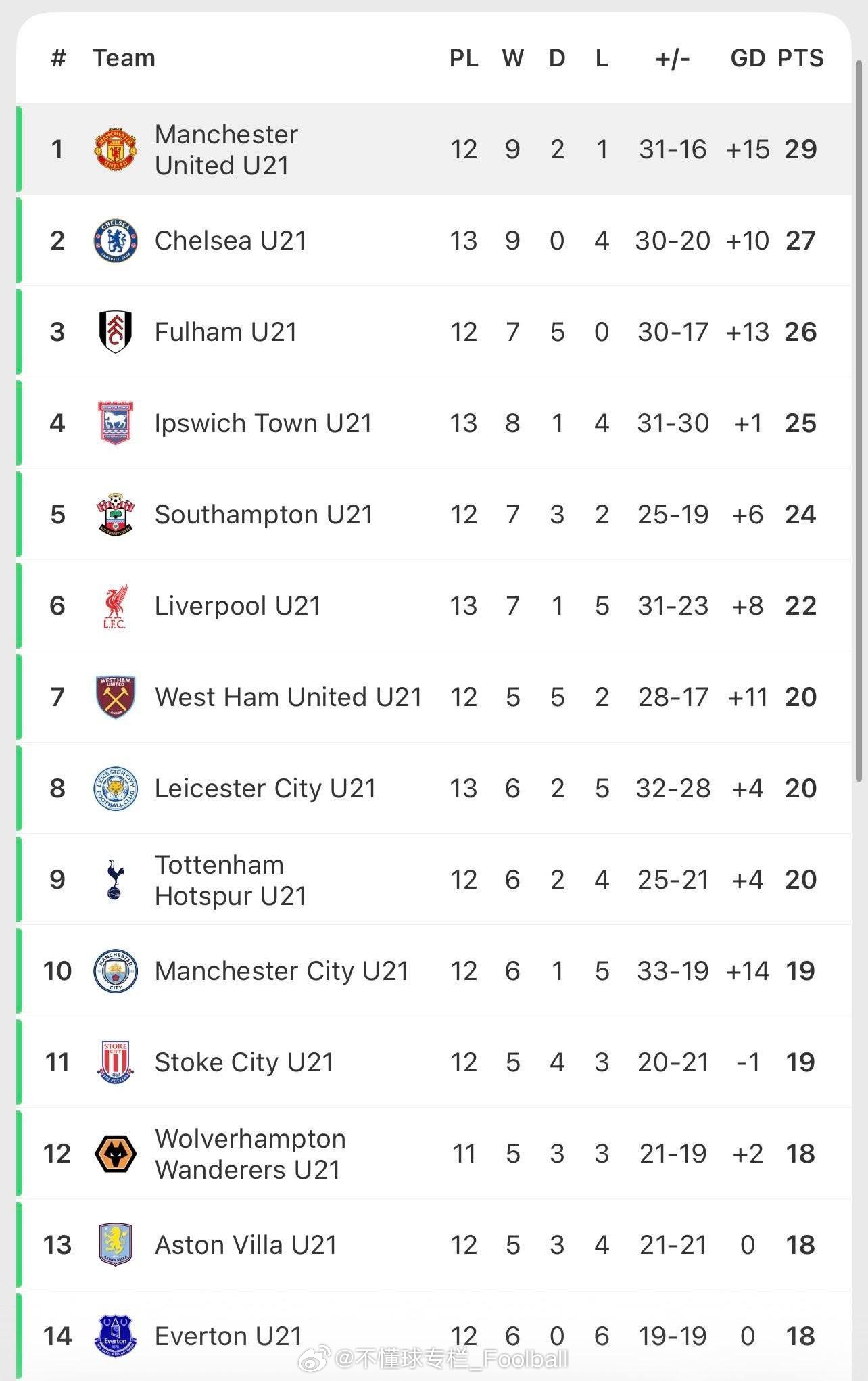Click the vertical scrollbar on the right

point(859,419)
